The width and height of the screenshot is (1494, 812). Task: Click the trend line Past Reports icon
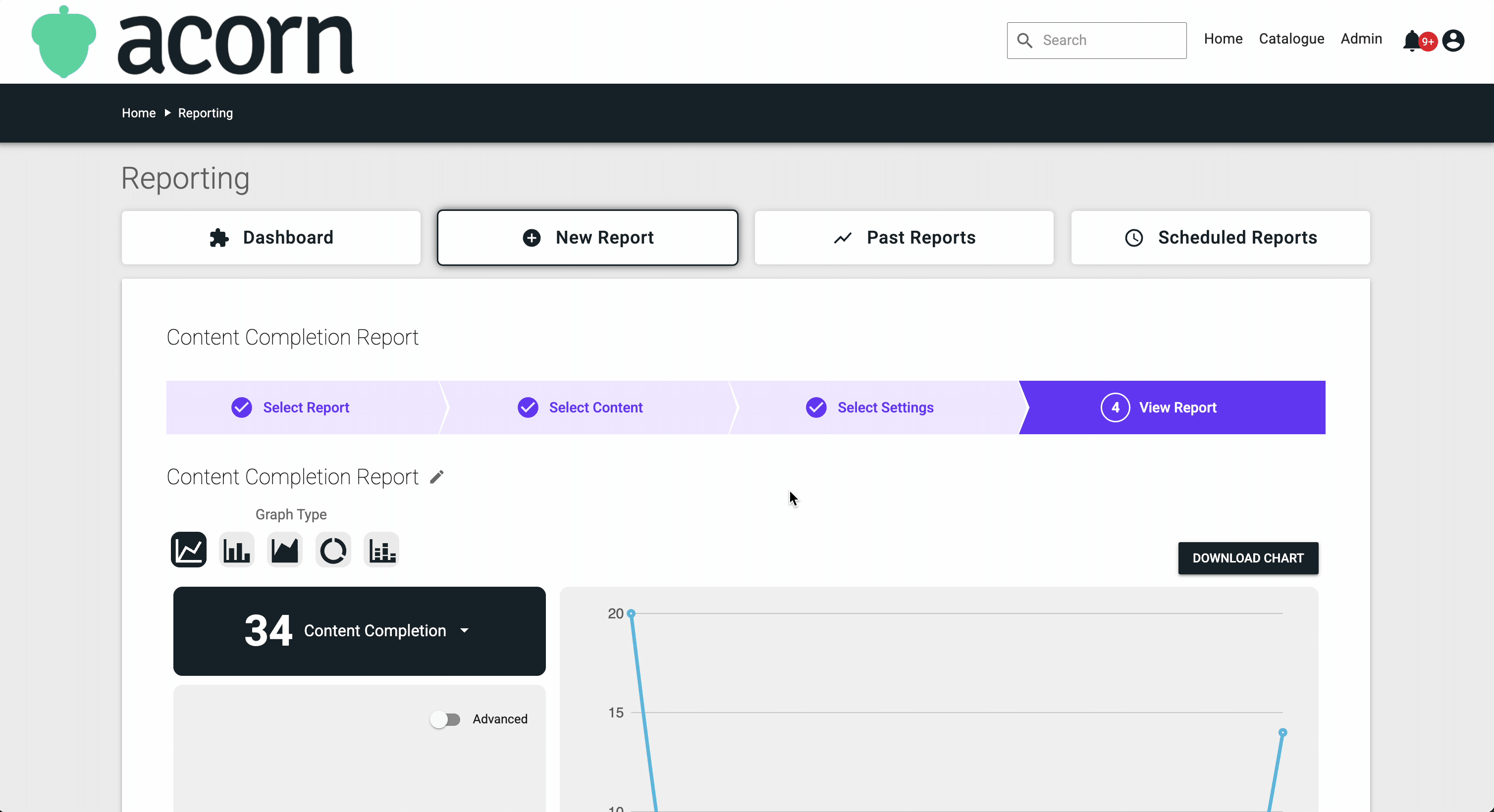click(843, 238)
